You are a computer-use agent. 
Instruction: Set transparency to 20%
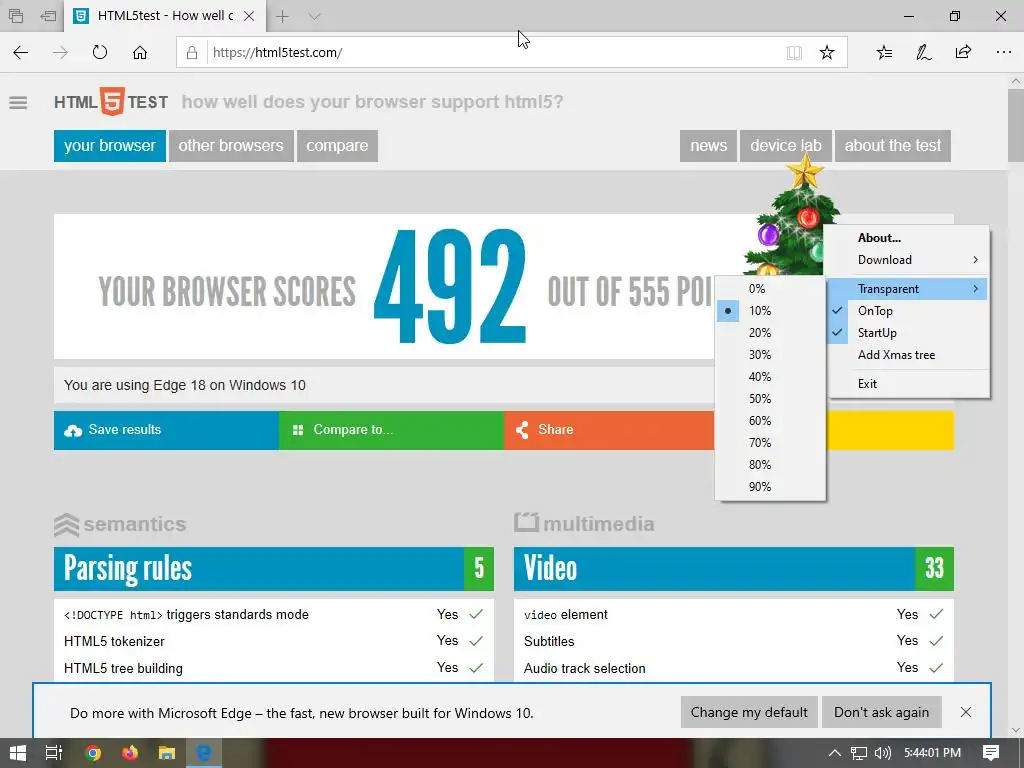(x=771, y=333)
